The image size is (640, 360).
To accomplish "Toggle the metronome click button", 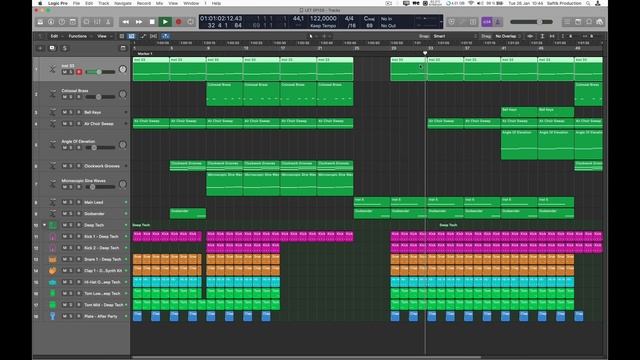I will 498,22.
